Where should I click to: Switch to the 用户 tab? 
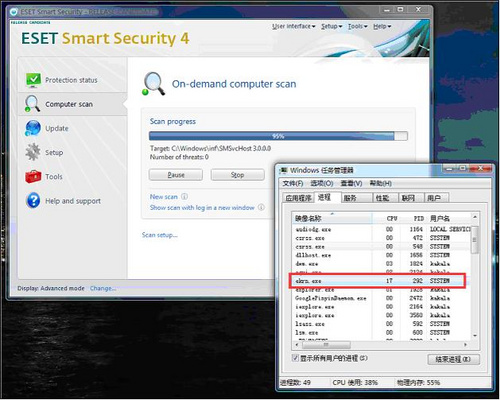click(x=436, y=198)
